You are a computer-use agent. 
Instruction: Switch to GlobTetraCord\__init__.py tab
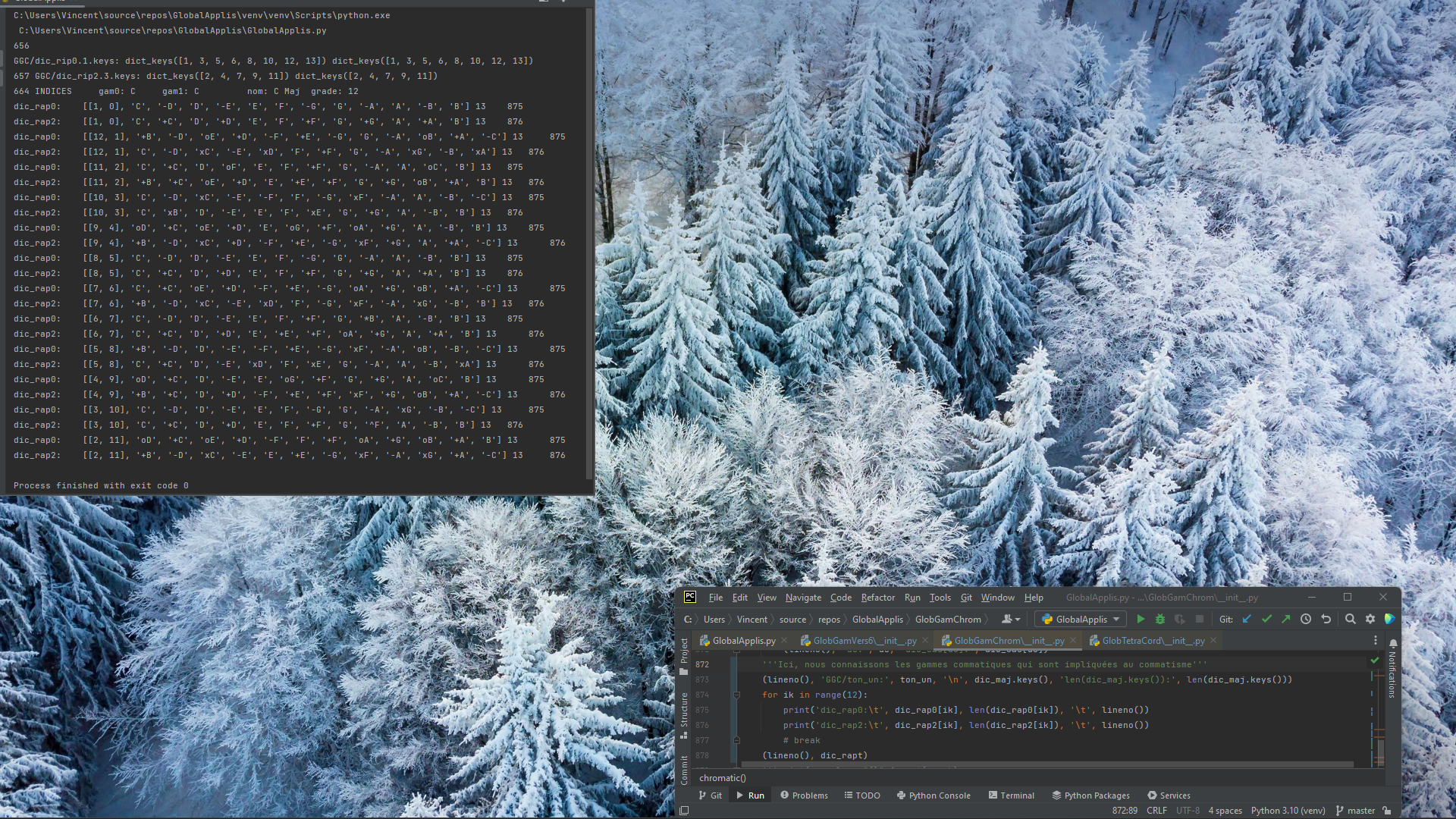1153,641
